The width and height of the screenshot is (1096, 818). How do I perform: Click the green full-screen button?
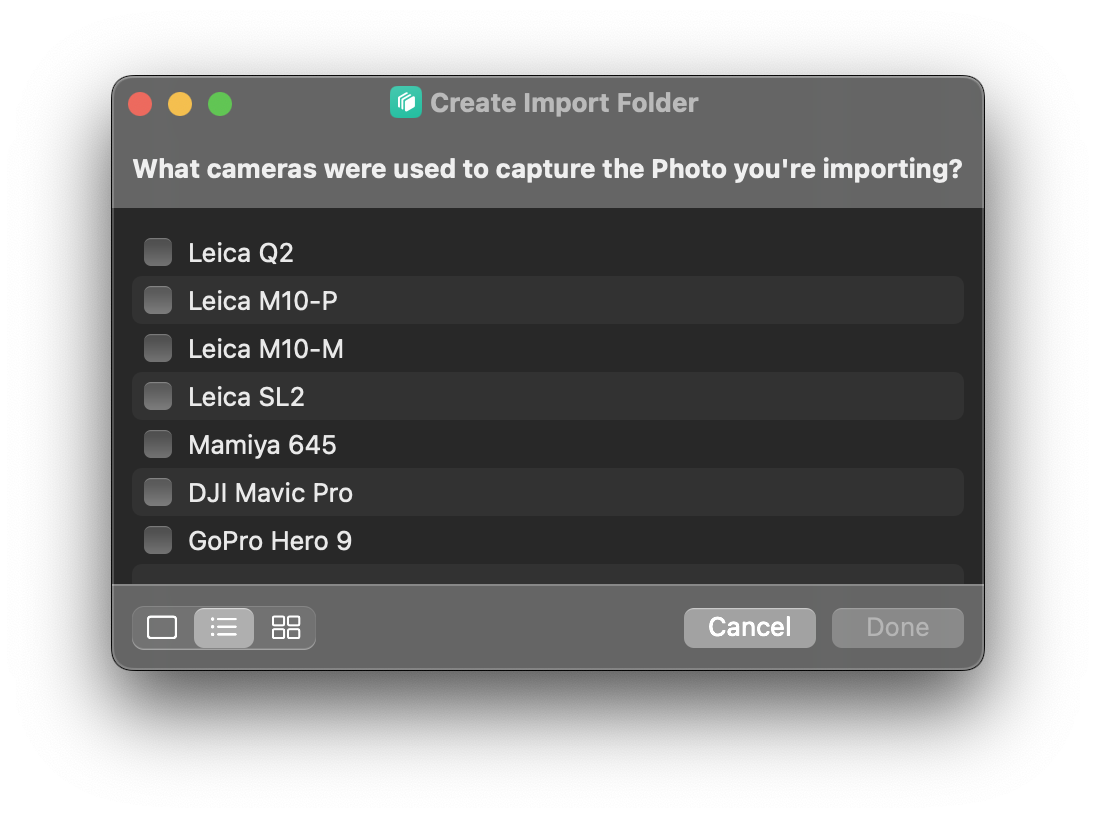coord(220,103)
